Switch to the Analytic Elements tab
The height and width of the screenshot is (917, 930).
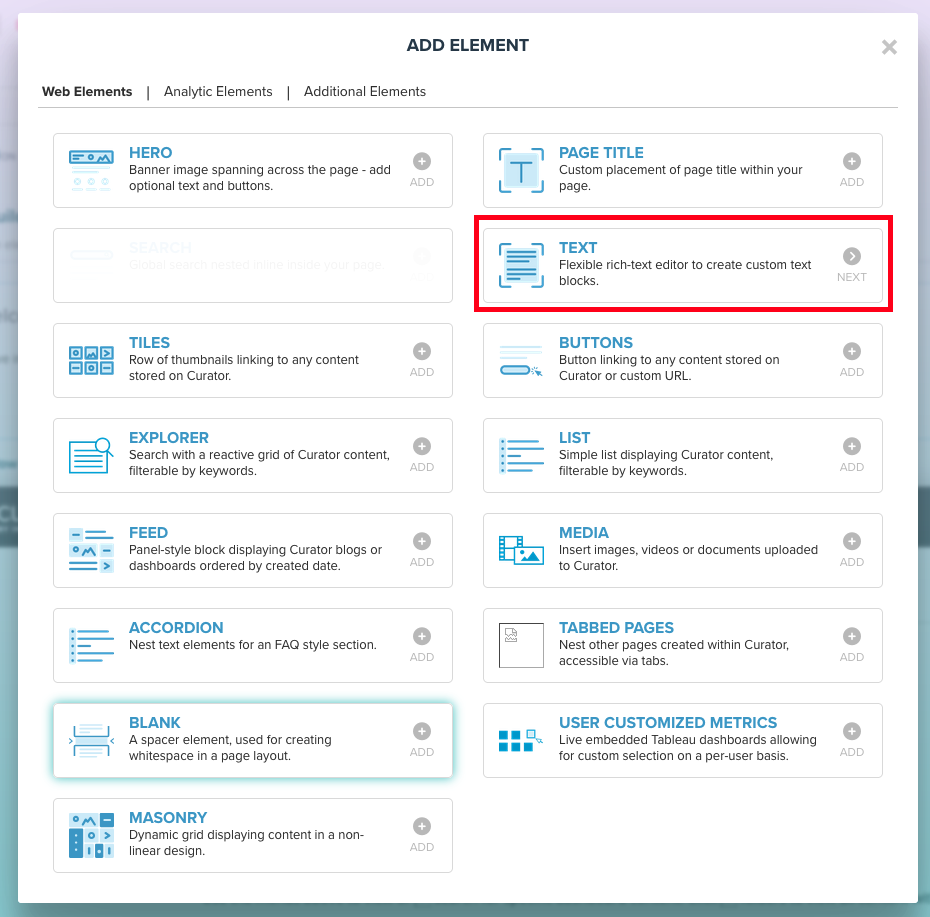click(x=218, y=91)
